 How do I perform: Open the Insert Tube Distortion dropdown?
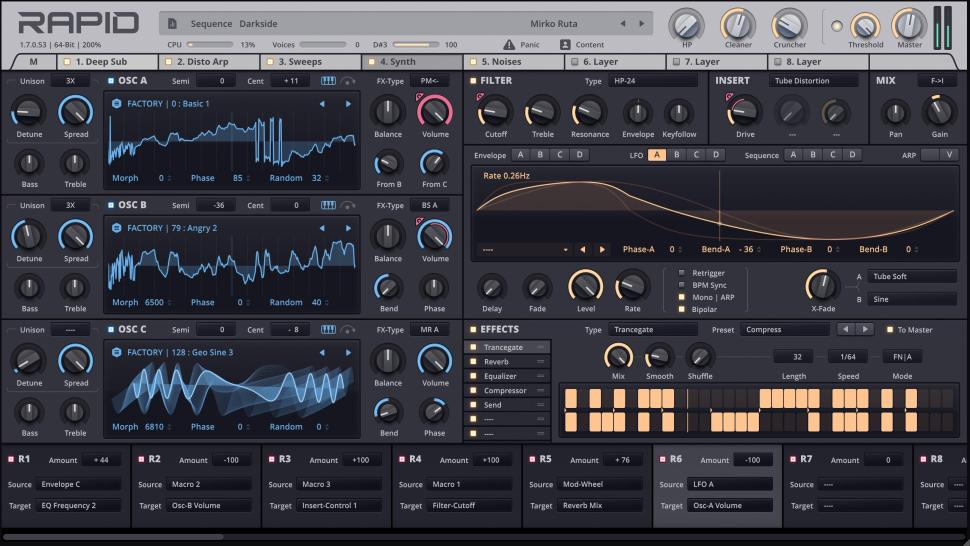[x=813, y=80]
